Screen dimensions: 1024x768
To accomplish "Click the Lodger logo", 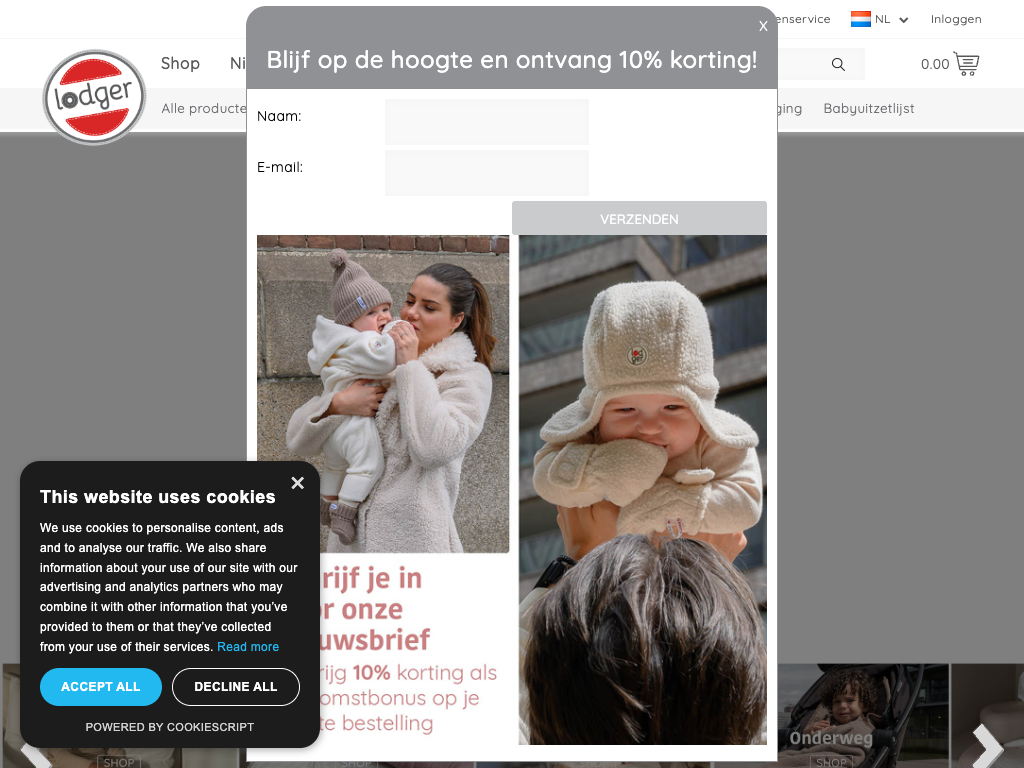I will click(94, 97).
